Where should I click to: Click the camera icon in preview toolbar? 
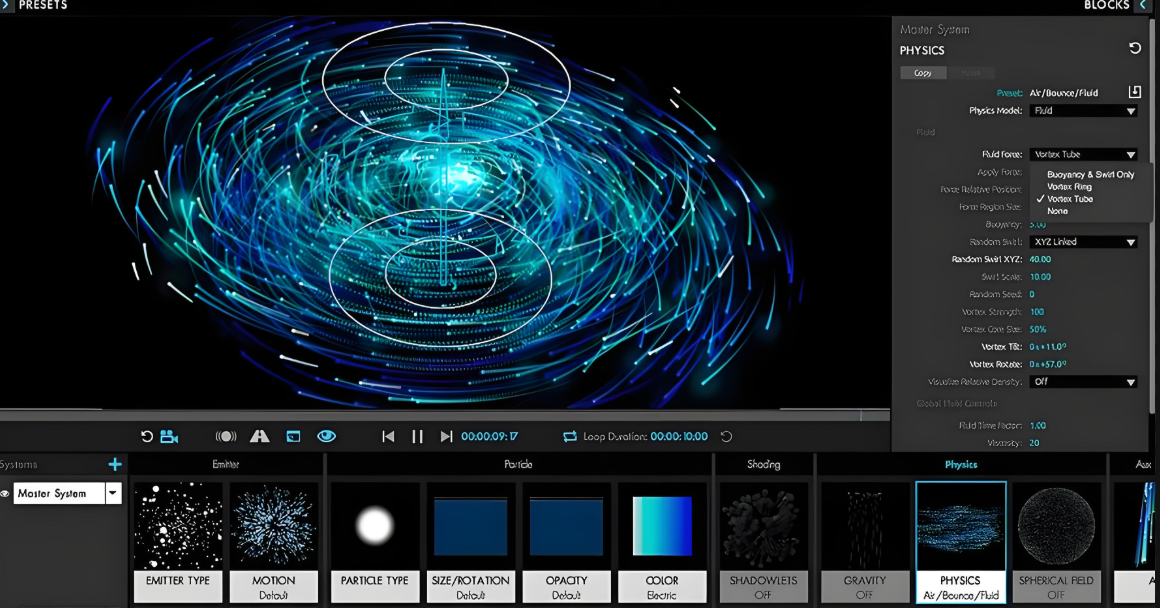click(x=169, y=437)
